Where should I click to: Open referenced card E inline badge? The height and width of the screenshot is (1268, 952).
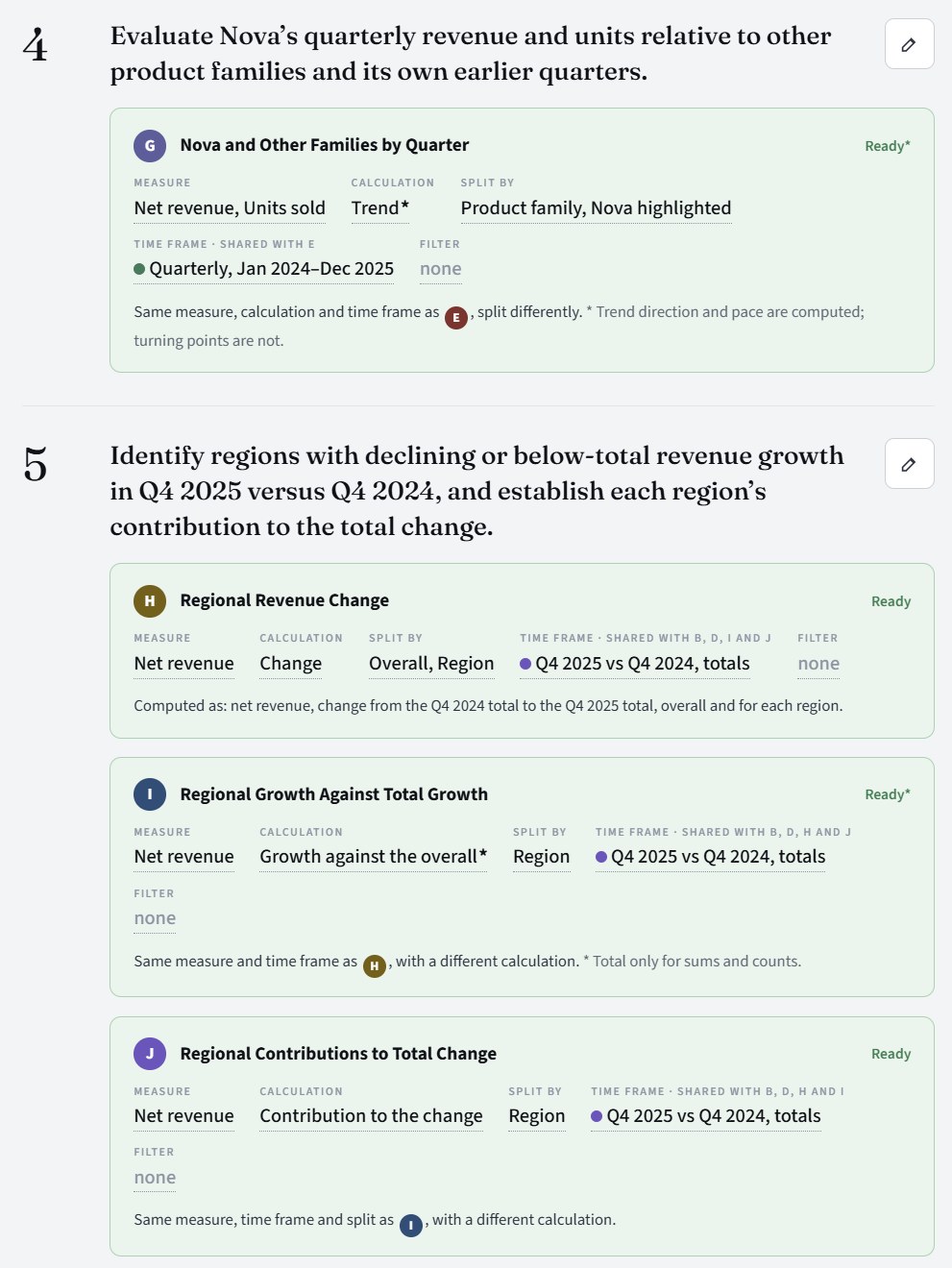pyautogui.click(x=456, y=317)
